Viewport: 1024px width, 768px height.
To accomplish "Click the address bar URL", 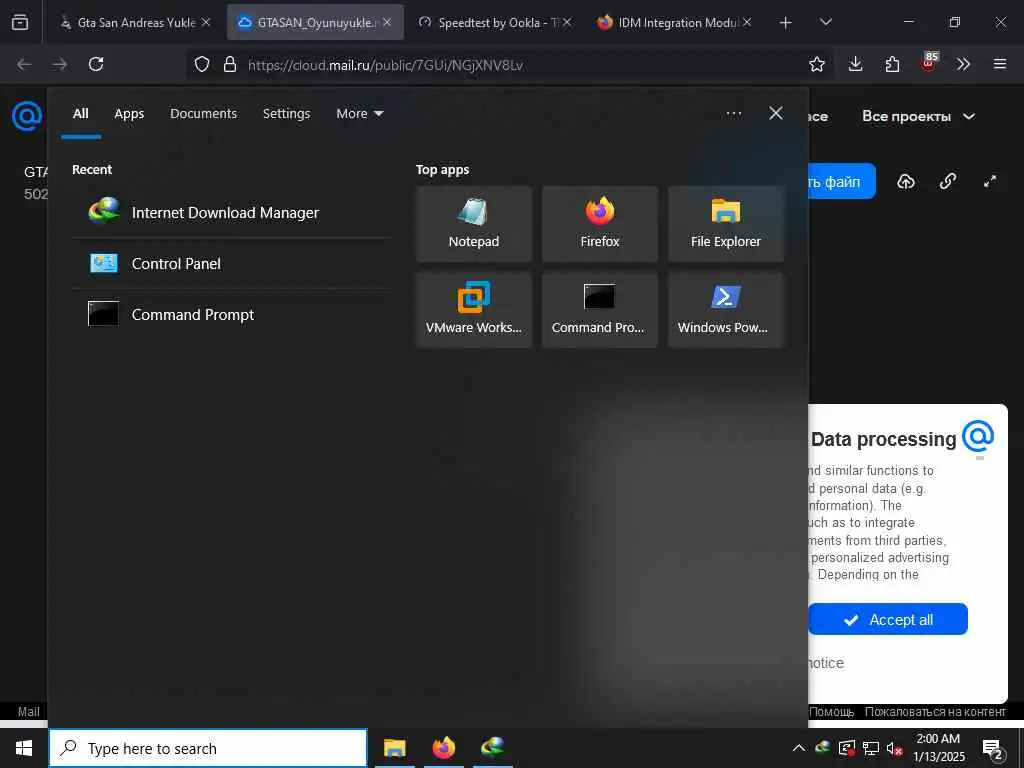I will (385, 65).
